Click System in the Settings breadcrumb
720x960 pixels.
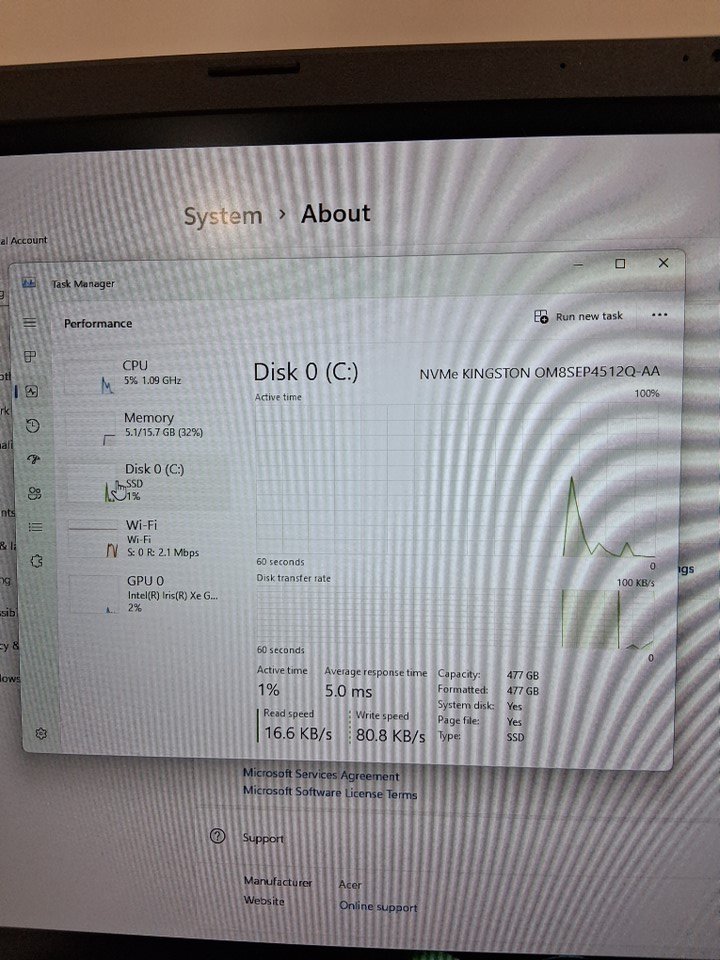point(223,216)
